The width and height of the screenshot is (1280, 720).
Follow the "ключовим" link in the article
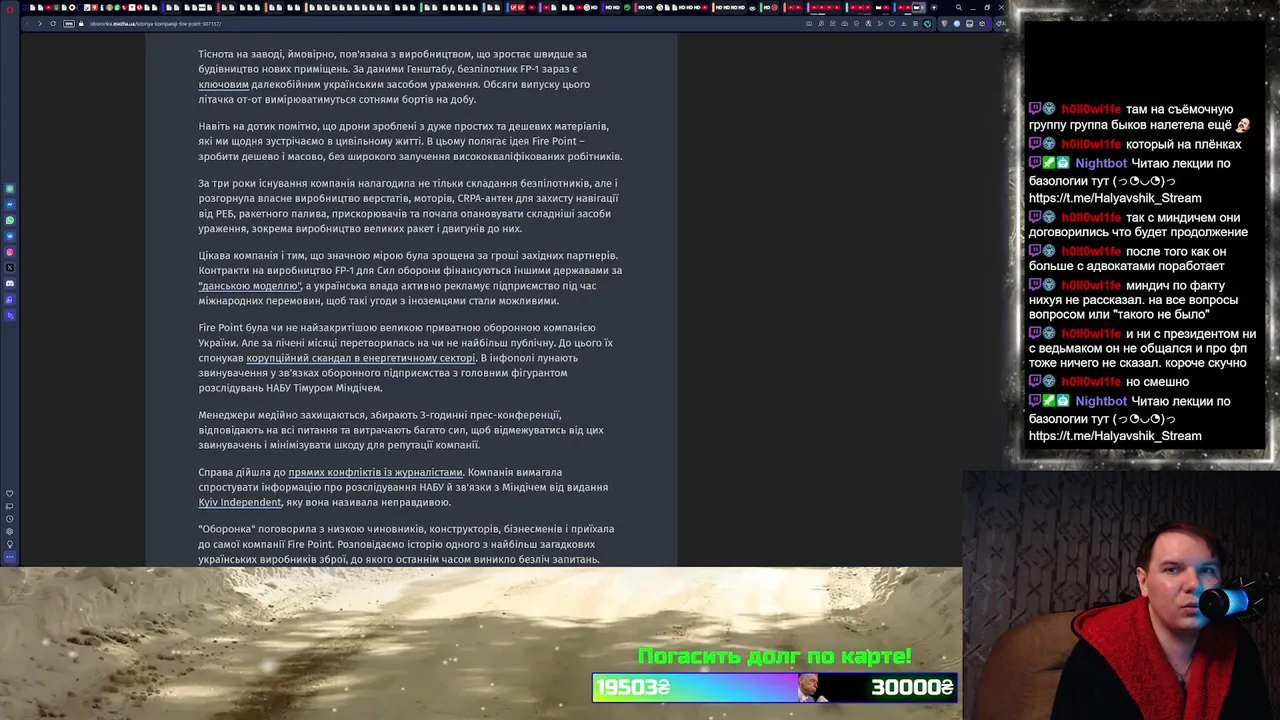(223, 84)
